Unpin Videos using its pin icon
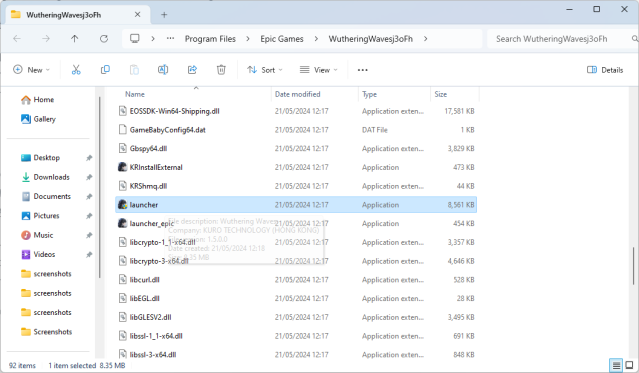This screenshot has width=639, height=373. click(89, 255)
